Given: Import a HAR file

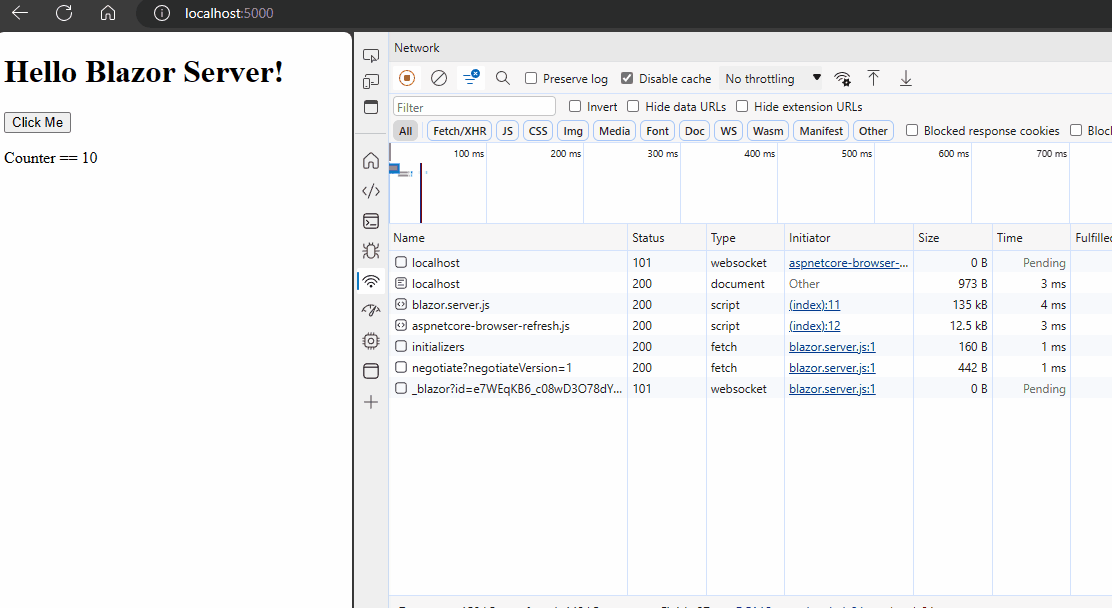Looking at the screenshot, I should [873, 78].
